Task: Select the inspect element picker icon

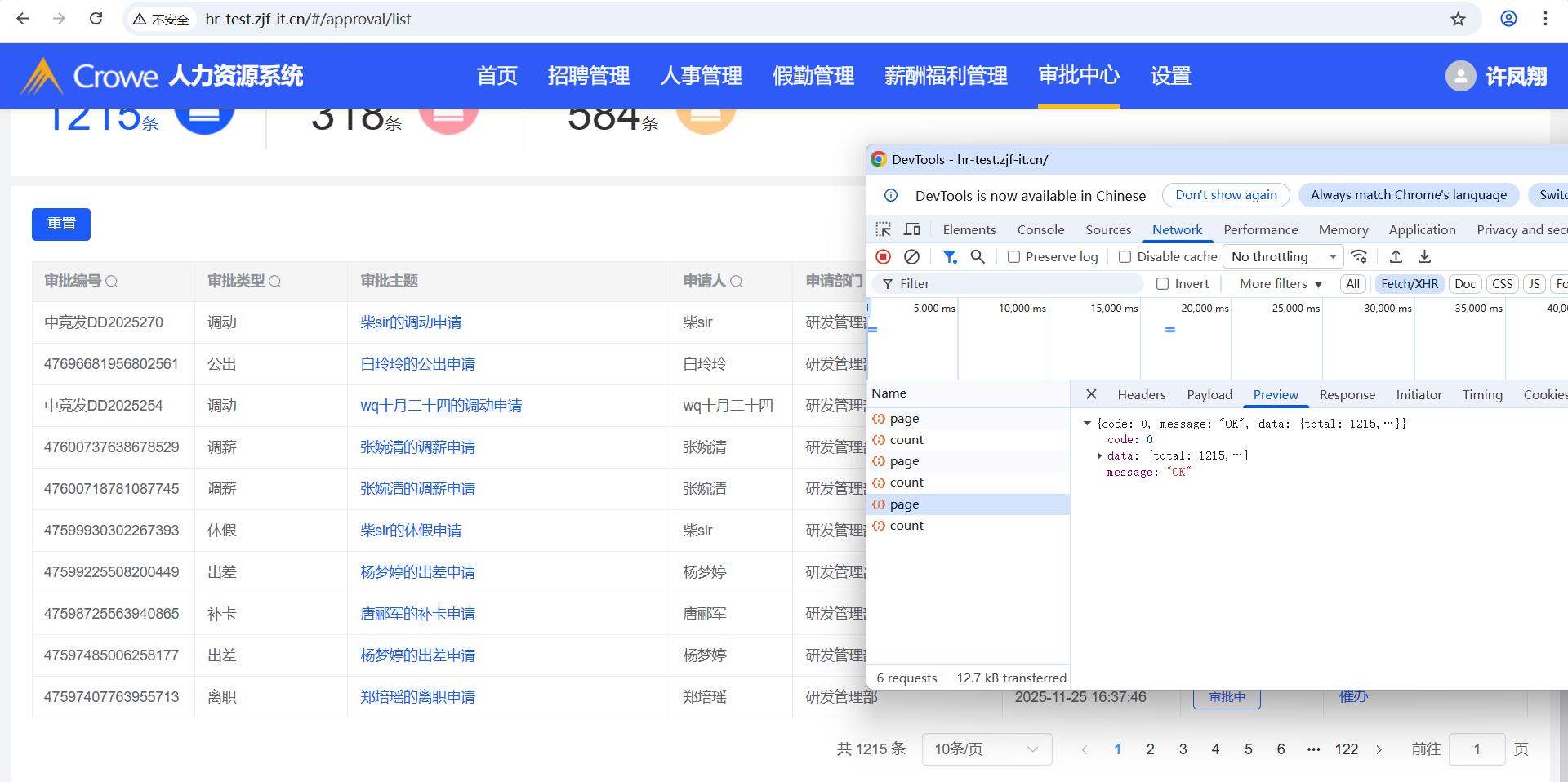Action: (x=884, y=229)
